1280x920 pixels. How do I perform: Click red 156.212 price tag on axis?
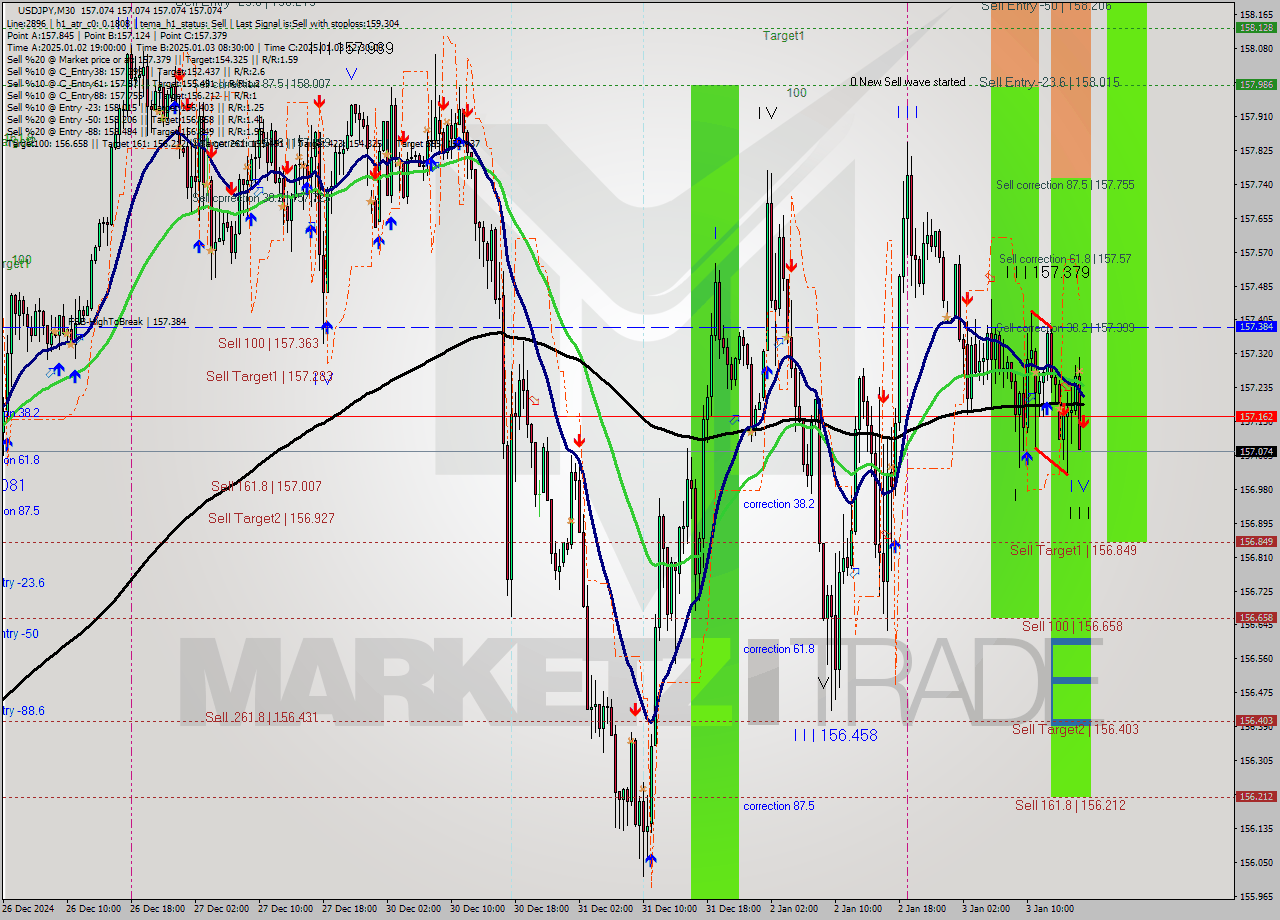1255,797
